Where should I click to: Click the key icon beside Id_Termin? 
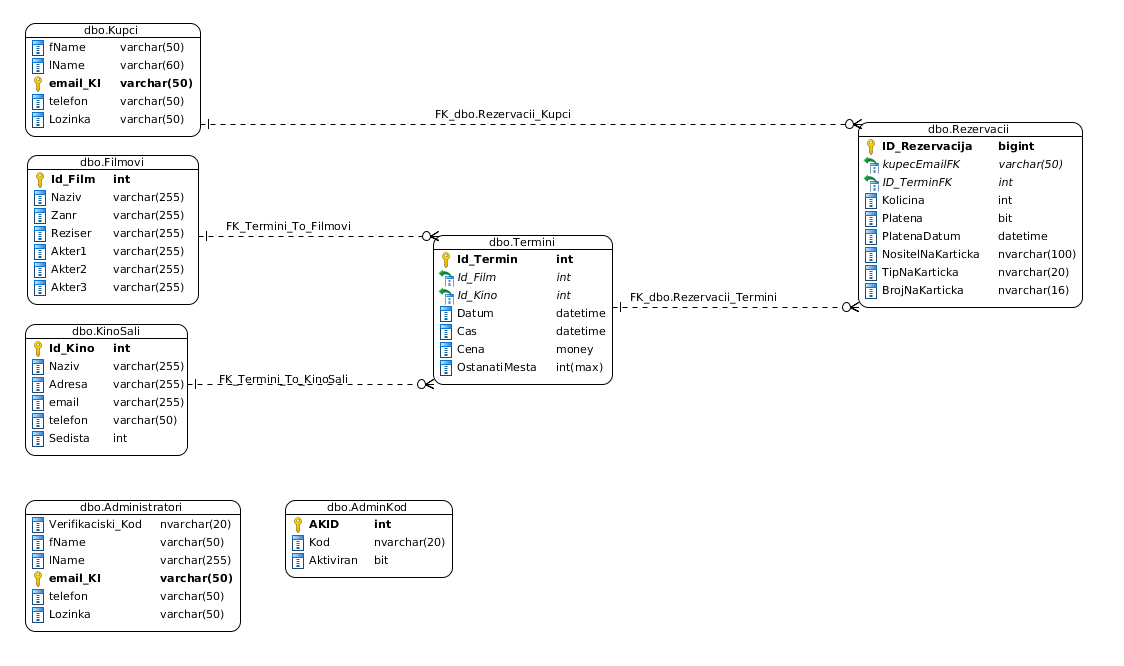click(x=446, y=259)
